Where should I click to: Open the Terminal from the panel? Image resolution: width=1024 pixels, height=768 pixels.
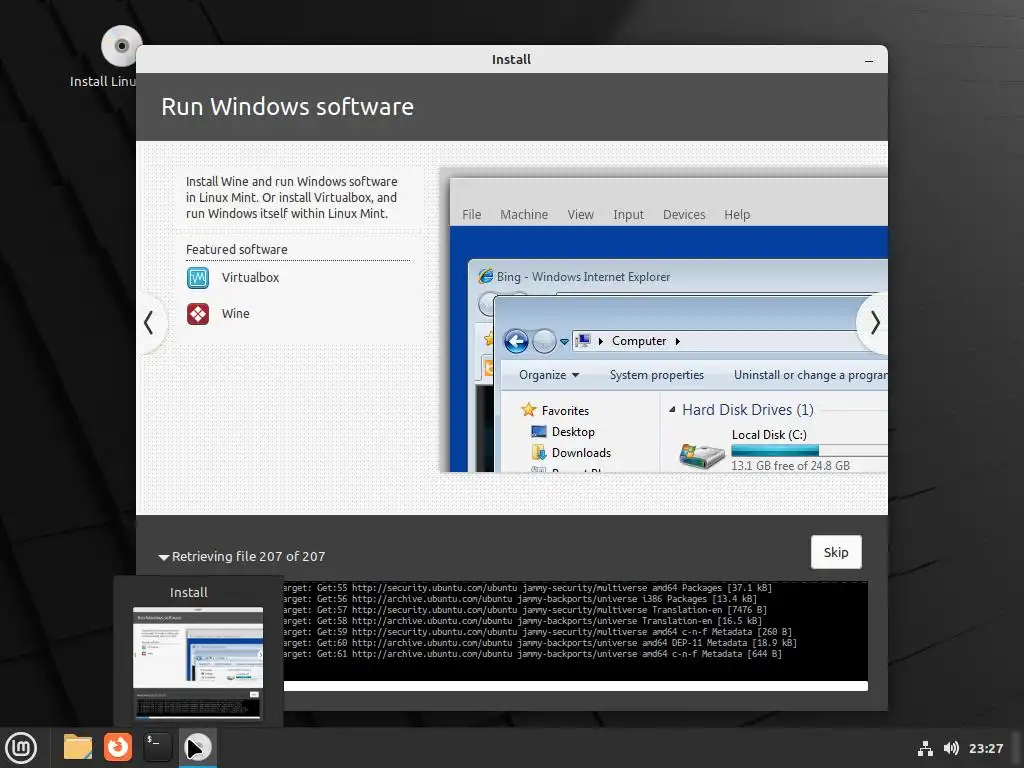pyautogui.click(x=157, y=747)
